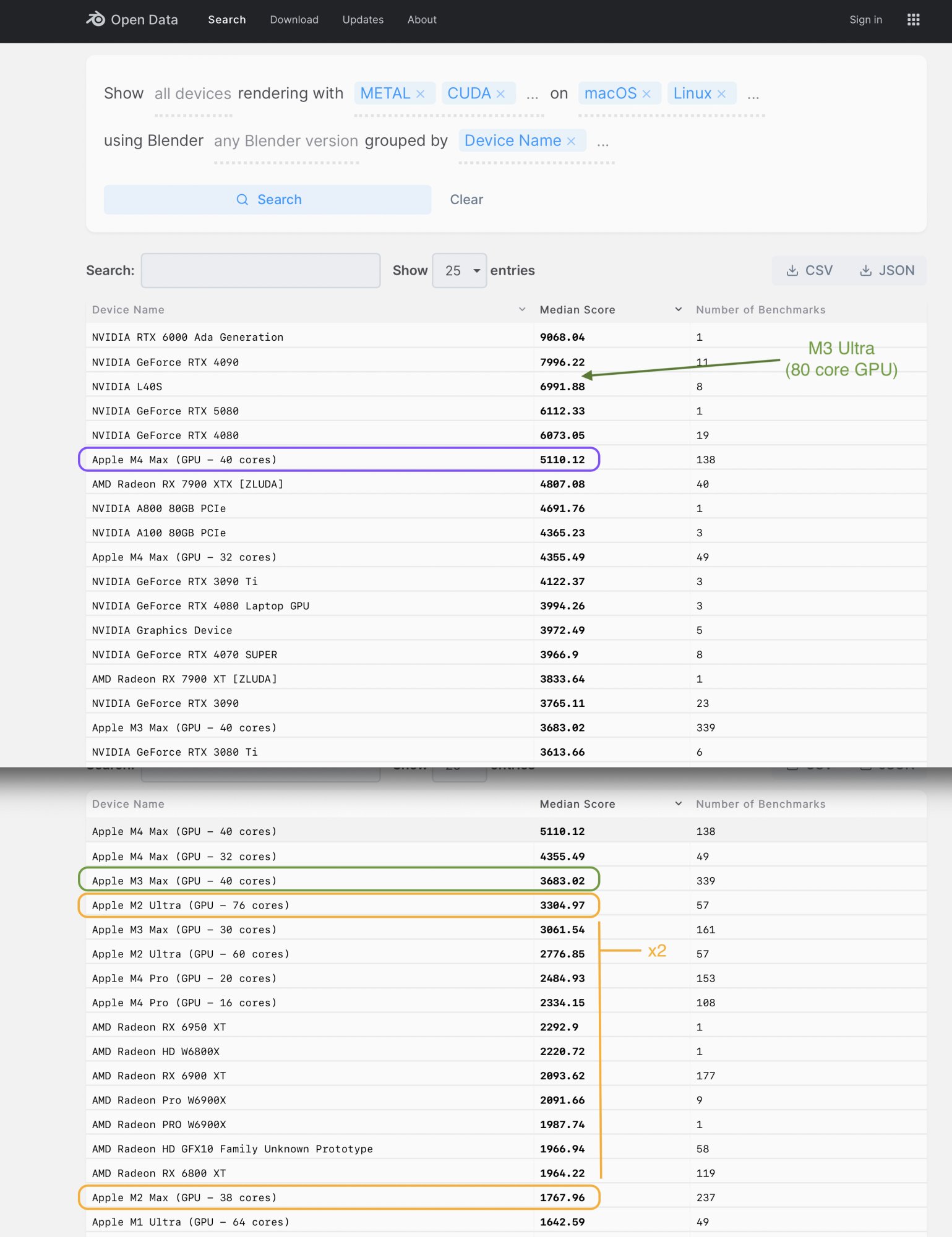Open the Download navigation tab

point(294,20)
